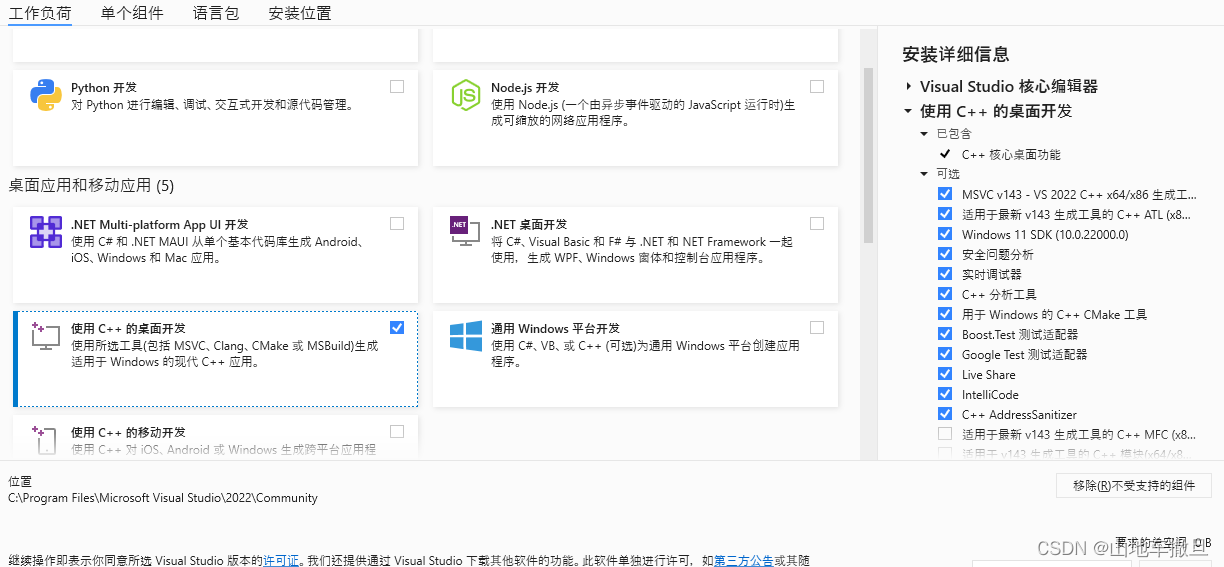Tick the Python 开发 workload checkbox
Viewport: 1224px width, 567px height.
[x=397, y=87]
